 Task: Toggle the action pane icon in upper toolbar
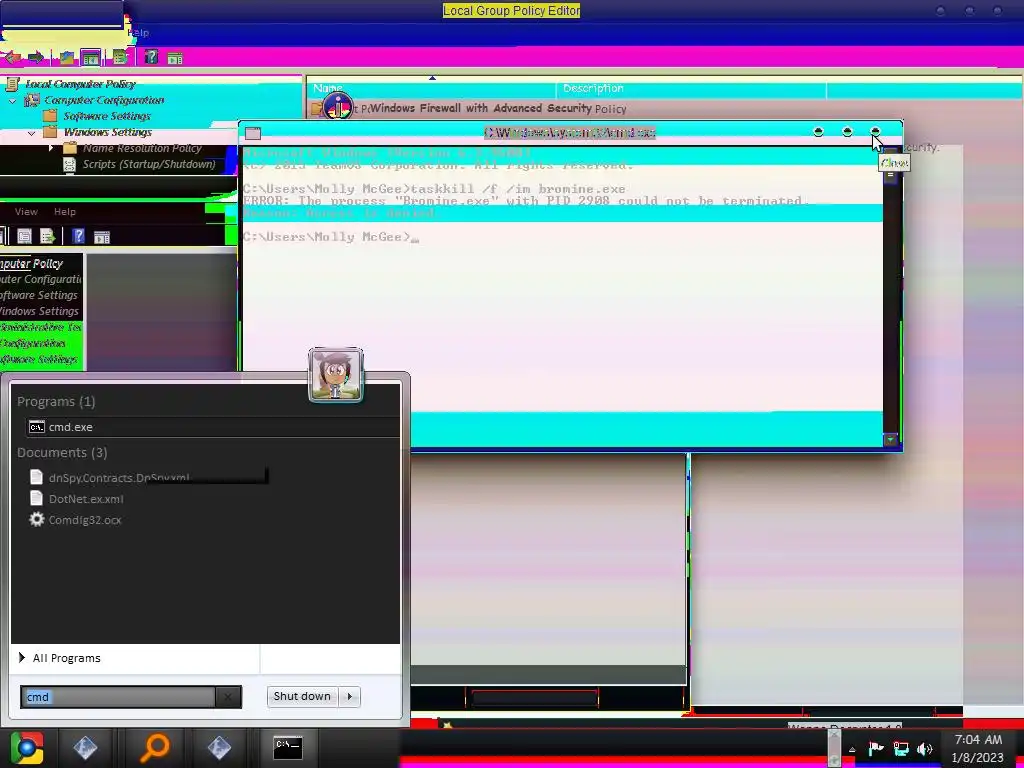coord(175,58)
